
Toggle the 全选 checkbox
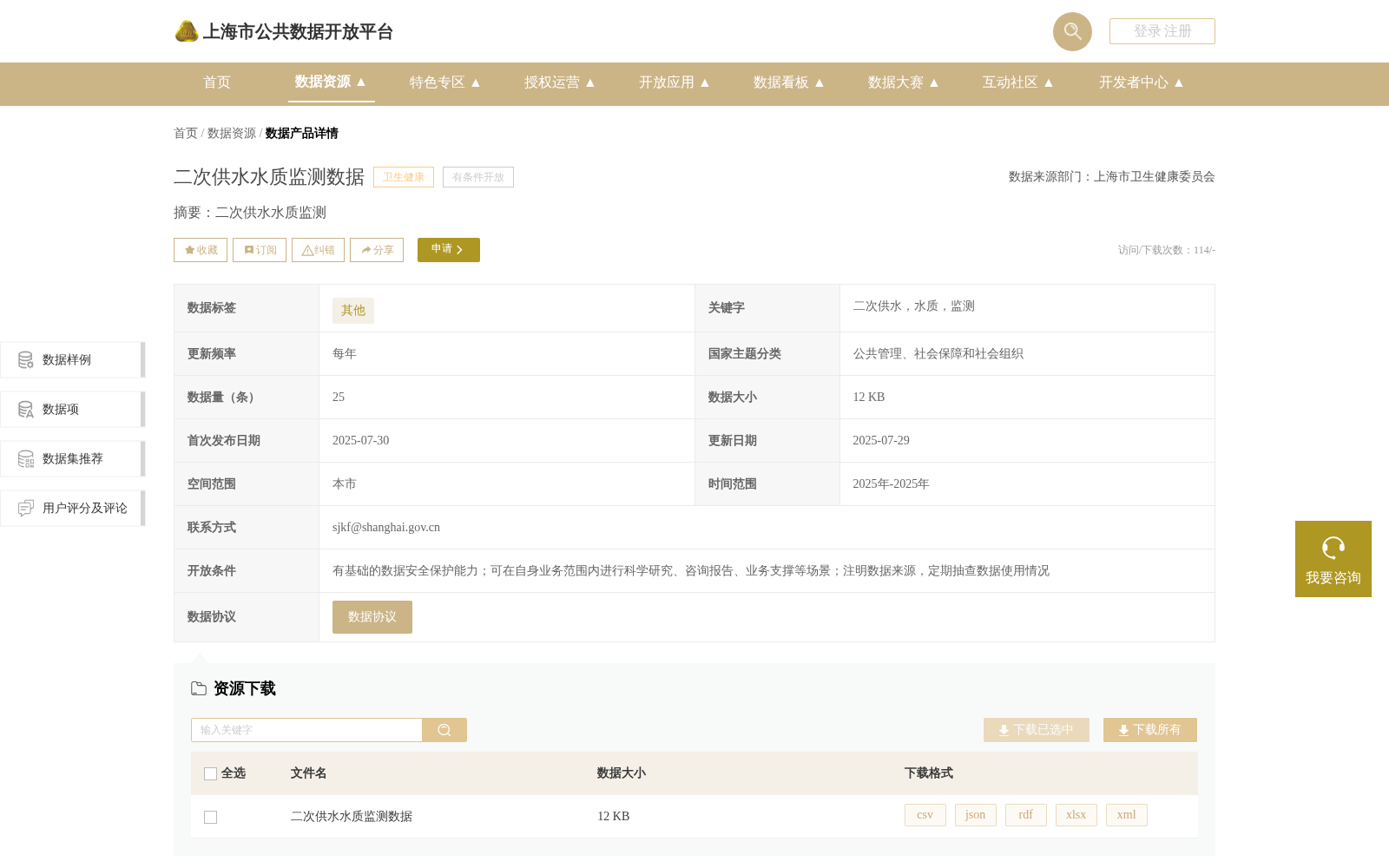click(210, 773)
